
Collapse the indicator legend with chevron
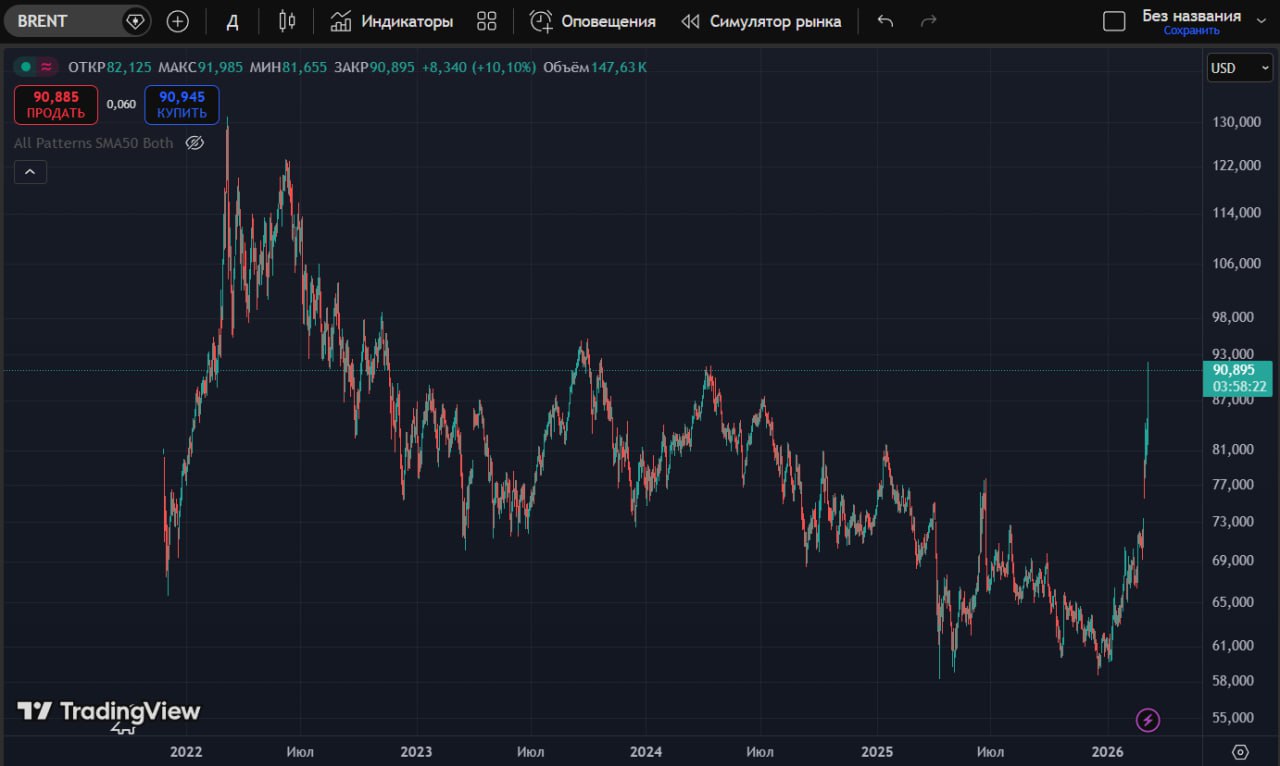(30, 172)
